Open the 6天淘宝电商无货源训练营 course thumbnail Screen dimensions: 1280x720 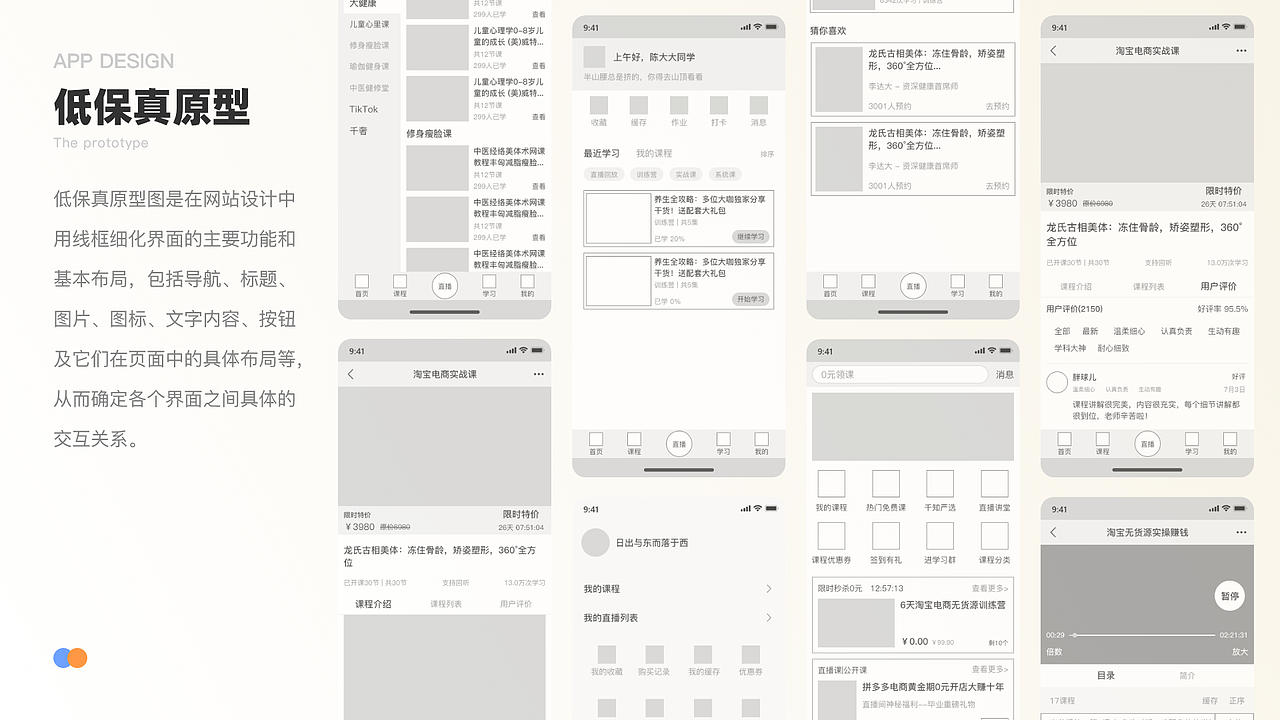click(856, 622)
